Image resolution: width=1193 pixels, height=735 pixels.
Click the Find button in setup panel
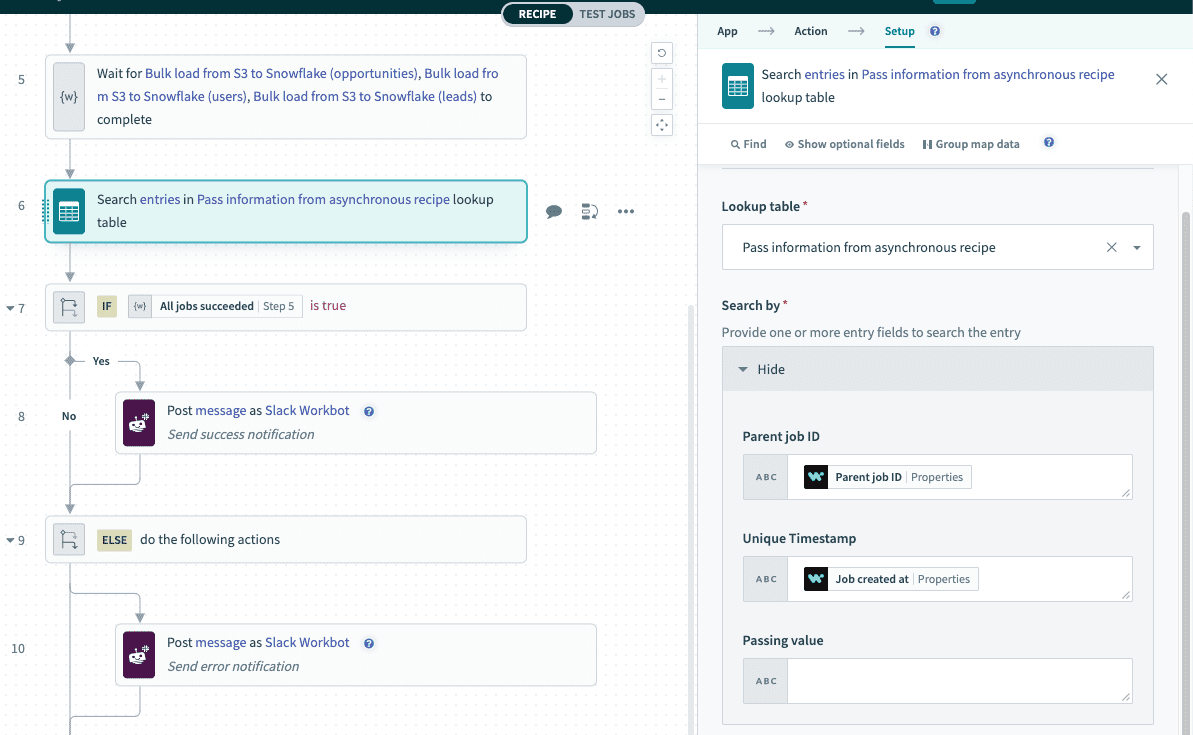748,144
